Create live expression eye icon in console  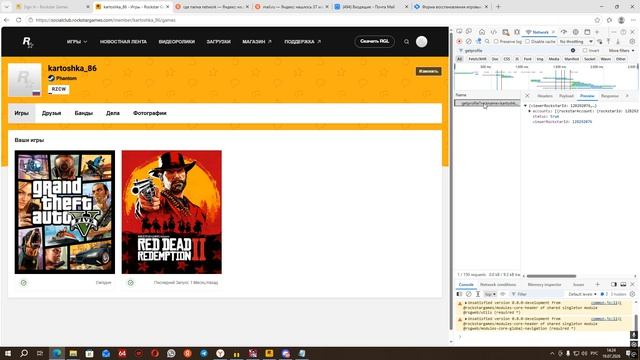click(503, 294)
